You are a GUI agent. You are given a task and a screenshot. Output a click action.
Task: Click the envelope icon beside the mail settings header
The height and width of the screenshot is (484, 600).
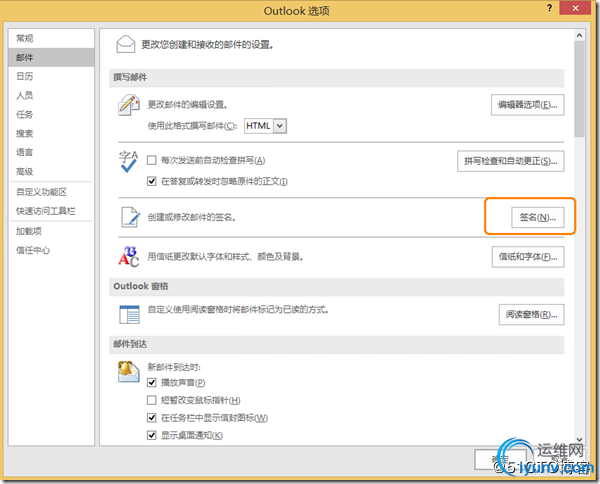tap(126, 44)
